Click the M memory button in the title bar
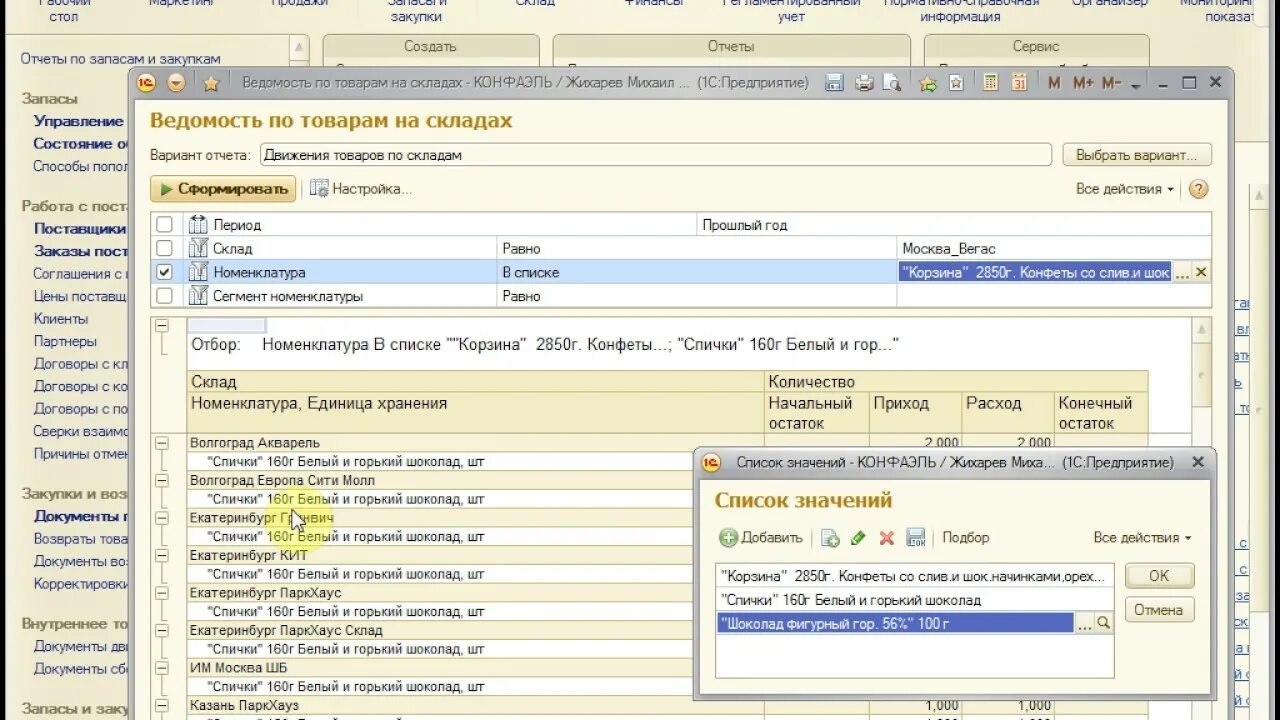This screenshot has height=720, width=1280. [x=1054, y=84]
